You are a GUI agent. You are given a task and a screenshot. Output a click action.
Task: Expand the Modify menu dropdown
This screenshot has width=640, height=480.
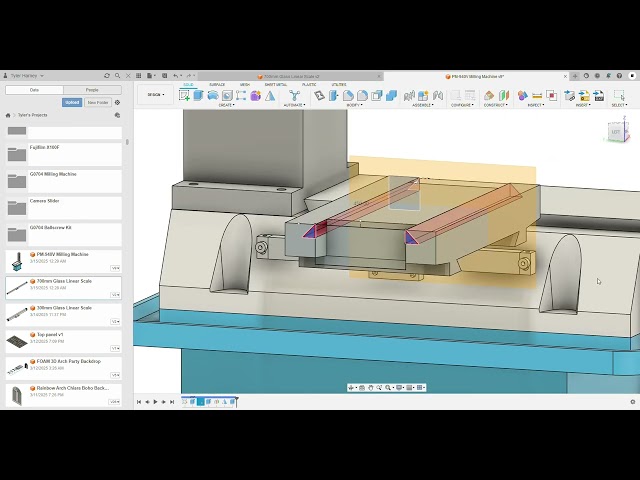353,105
